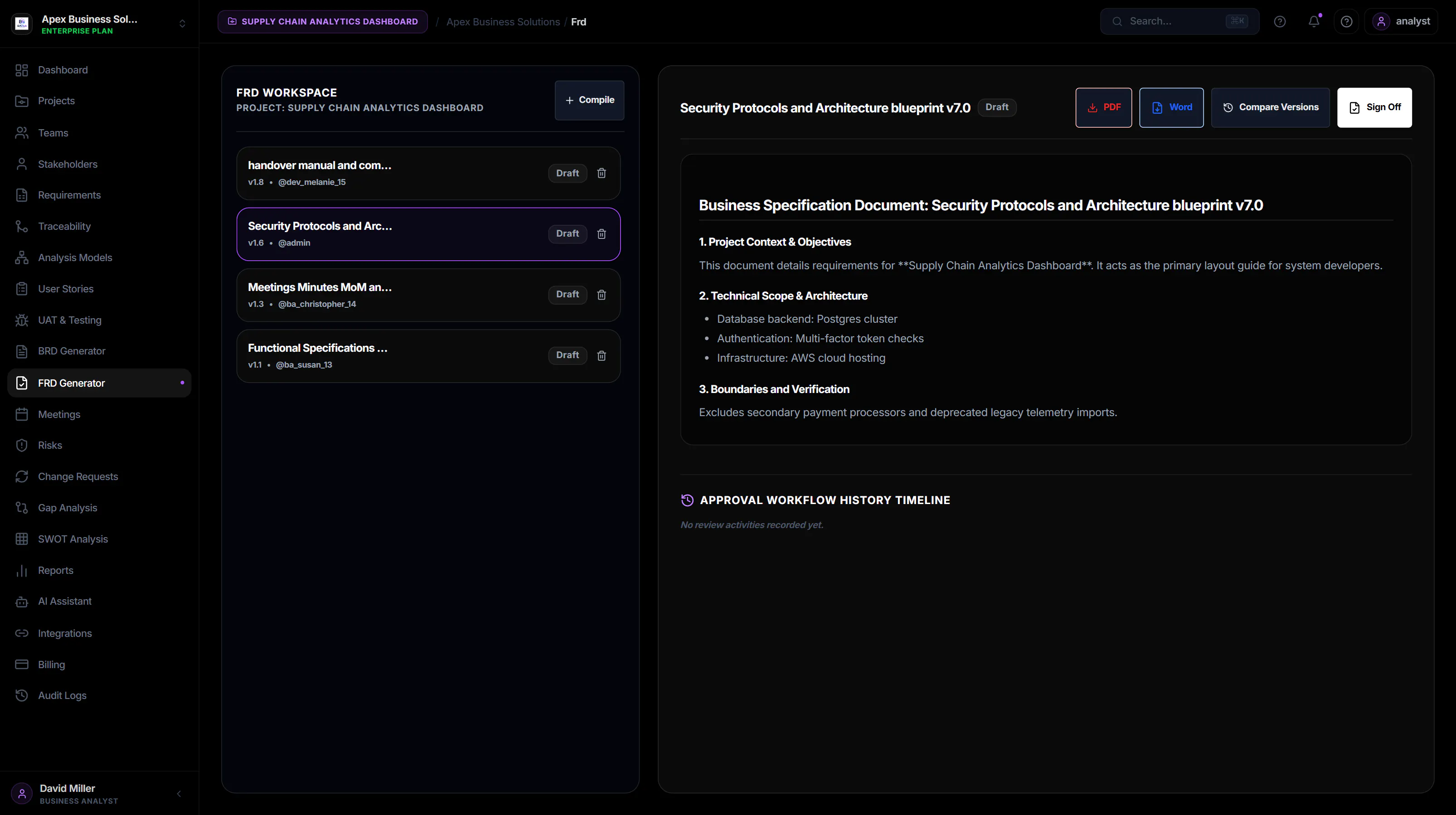Screen dimensions: 1456x815
Task: Open the analyst account menu
Action: coord(1401,21)
